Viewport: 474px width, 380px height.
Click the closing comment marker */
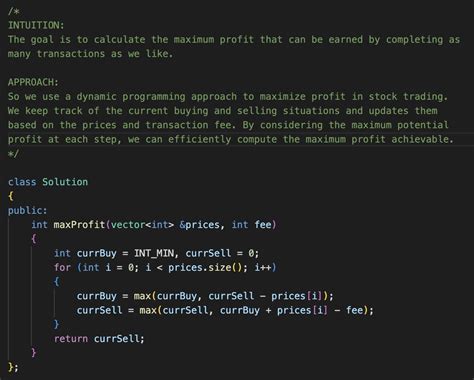point(14,154)
